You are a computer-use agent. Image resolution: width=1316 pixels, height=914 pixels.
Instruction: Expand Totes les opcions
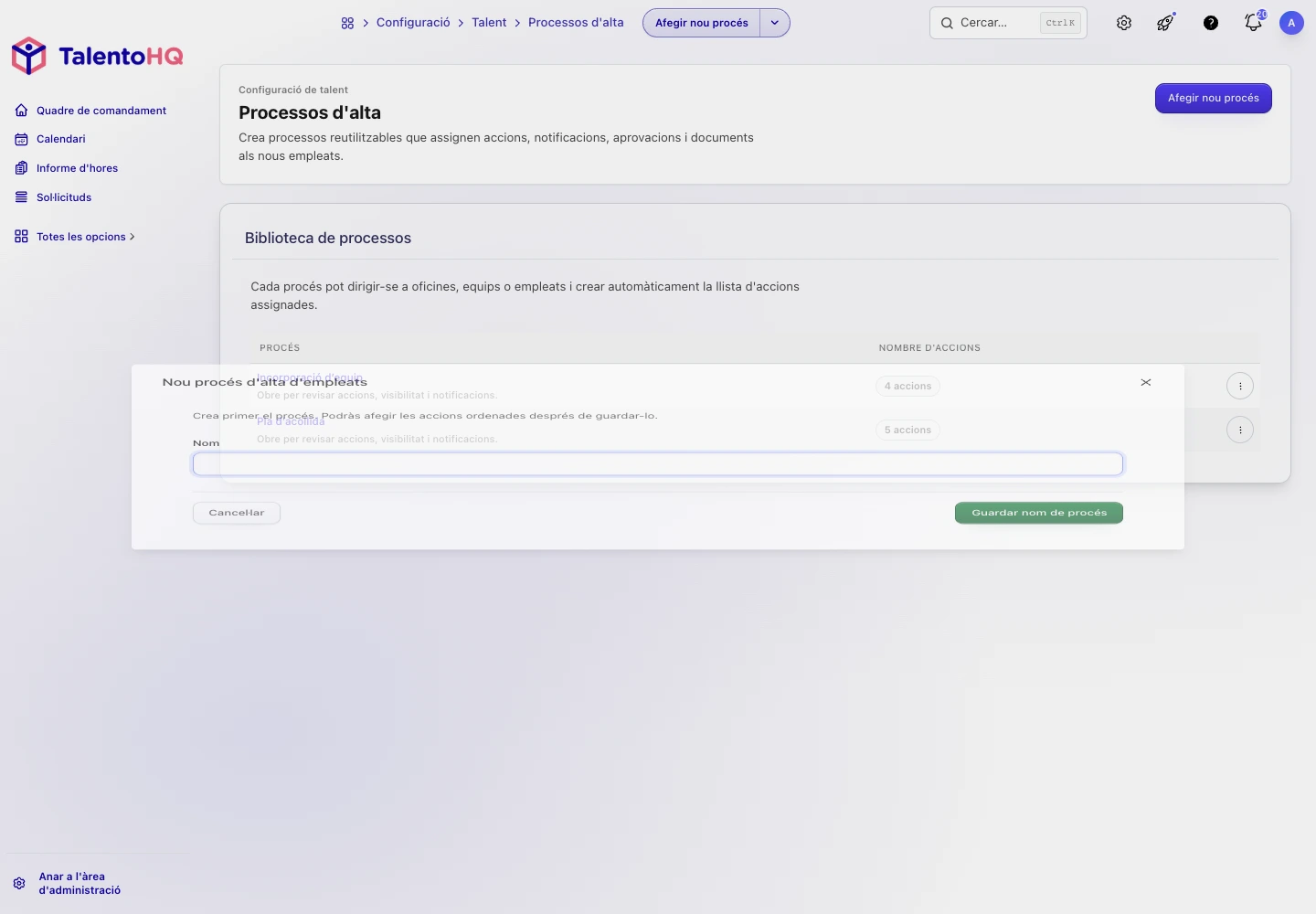tap(75, 237)
